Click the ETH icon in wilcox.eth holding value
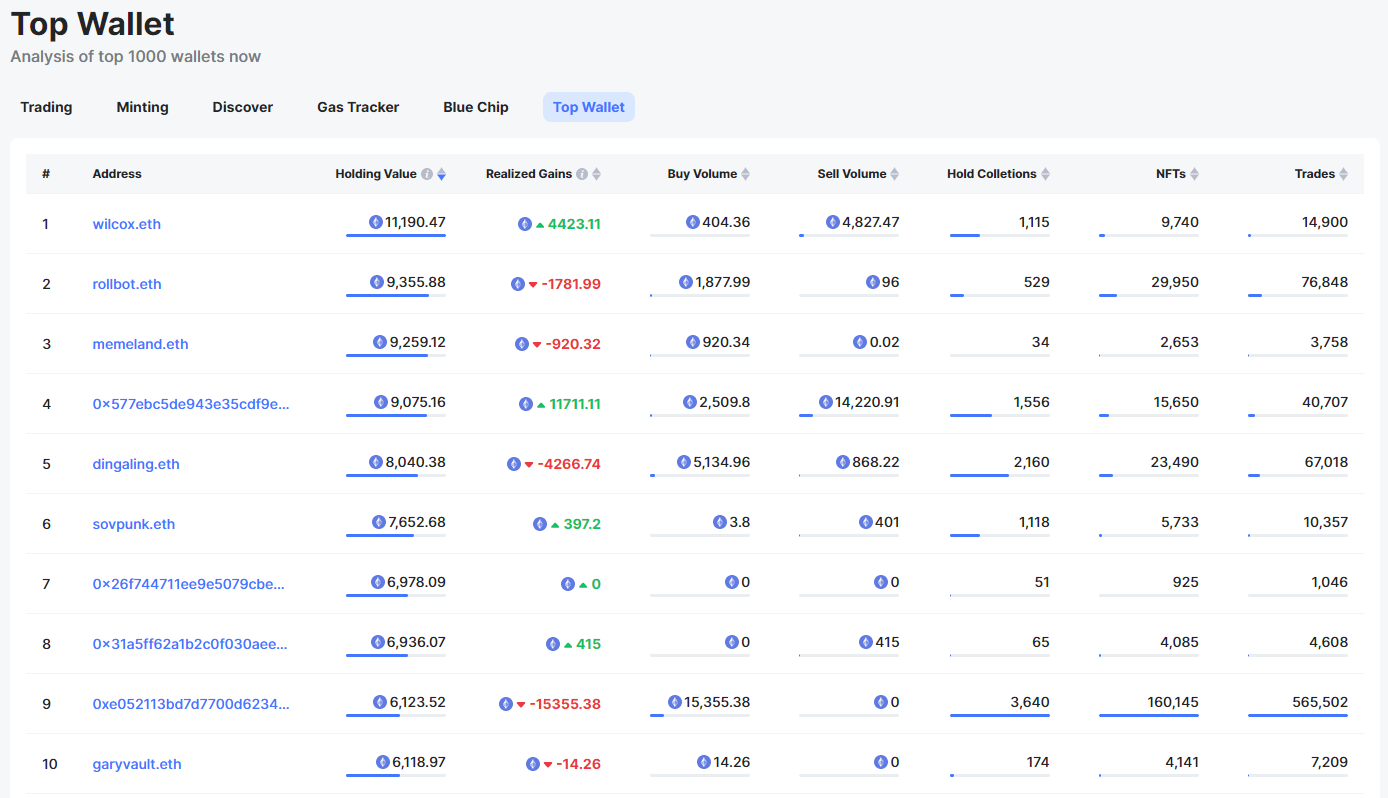 (376, 222)
